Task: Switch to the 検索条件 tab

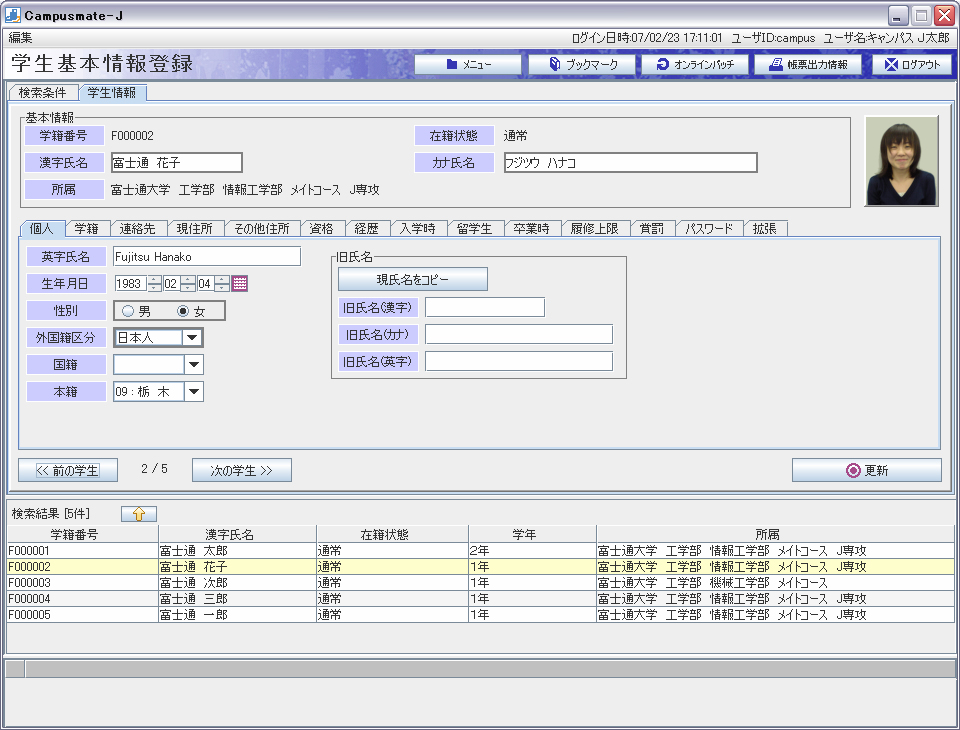Action: 43,93
